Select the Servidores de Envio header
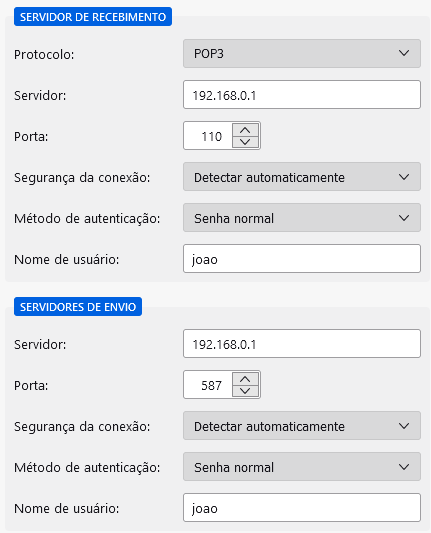The image size is (431, 533). click(78, 307)
